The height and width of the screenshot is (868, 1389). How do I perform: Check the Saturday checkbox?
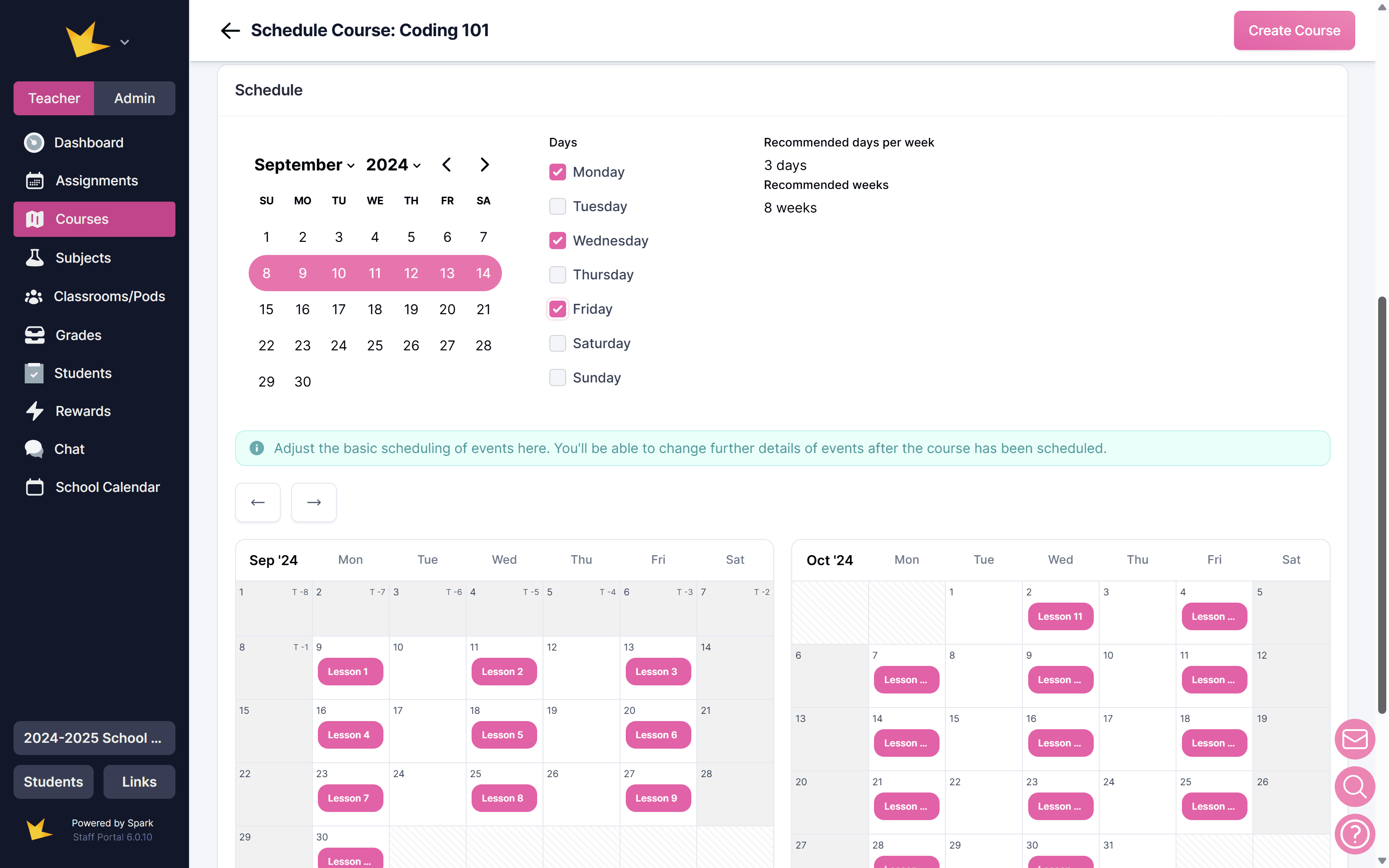tap(557, 343)
